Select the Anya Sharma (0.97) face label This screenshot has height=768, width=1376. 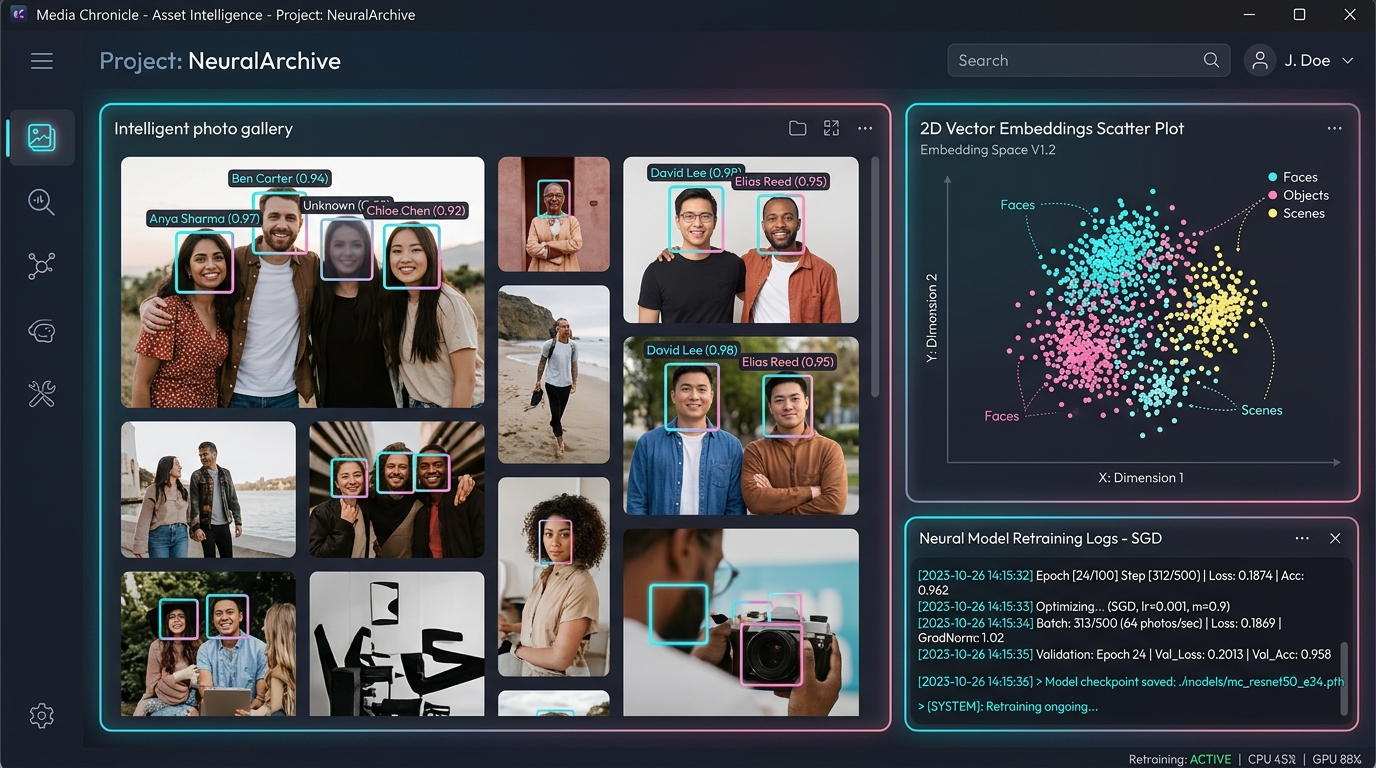205,218
